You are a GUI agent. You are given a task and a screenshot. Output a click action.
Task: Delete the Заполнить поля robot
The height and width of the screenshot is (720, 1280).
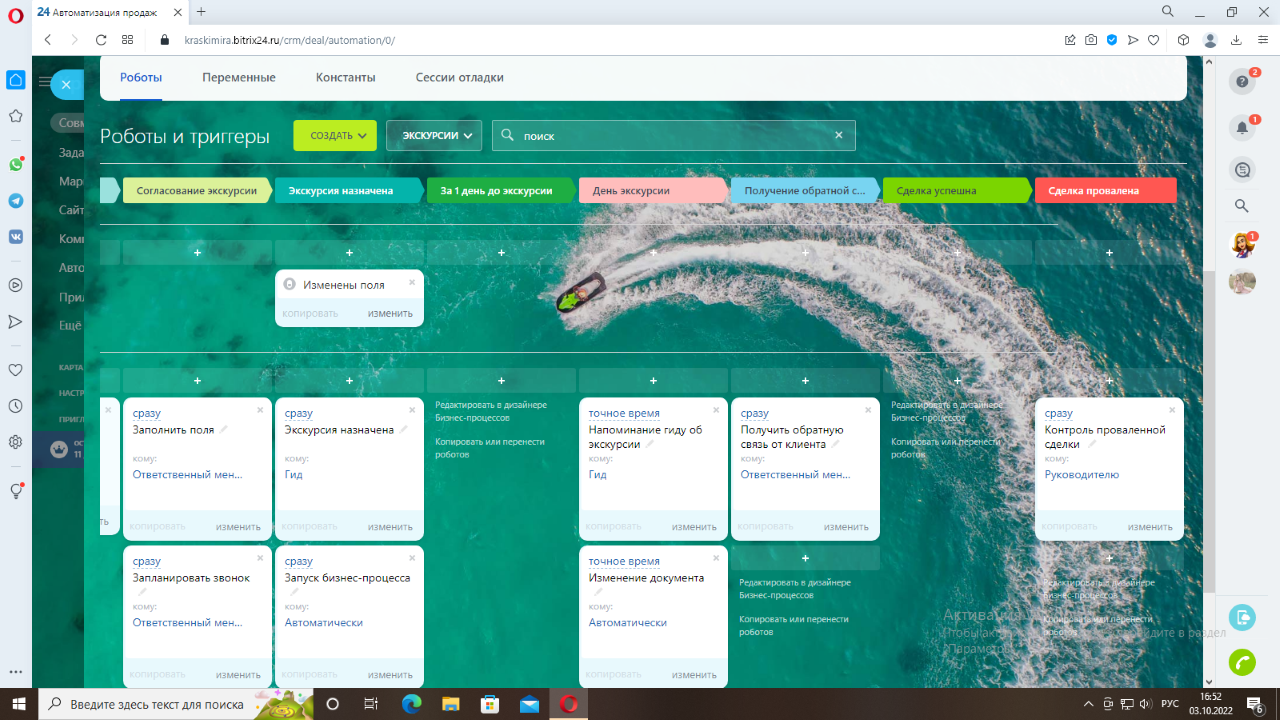260,410
